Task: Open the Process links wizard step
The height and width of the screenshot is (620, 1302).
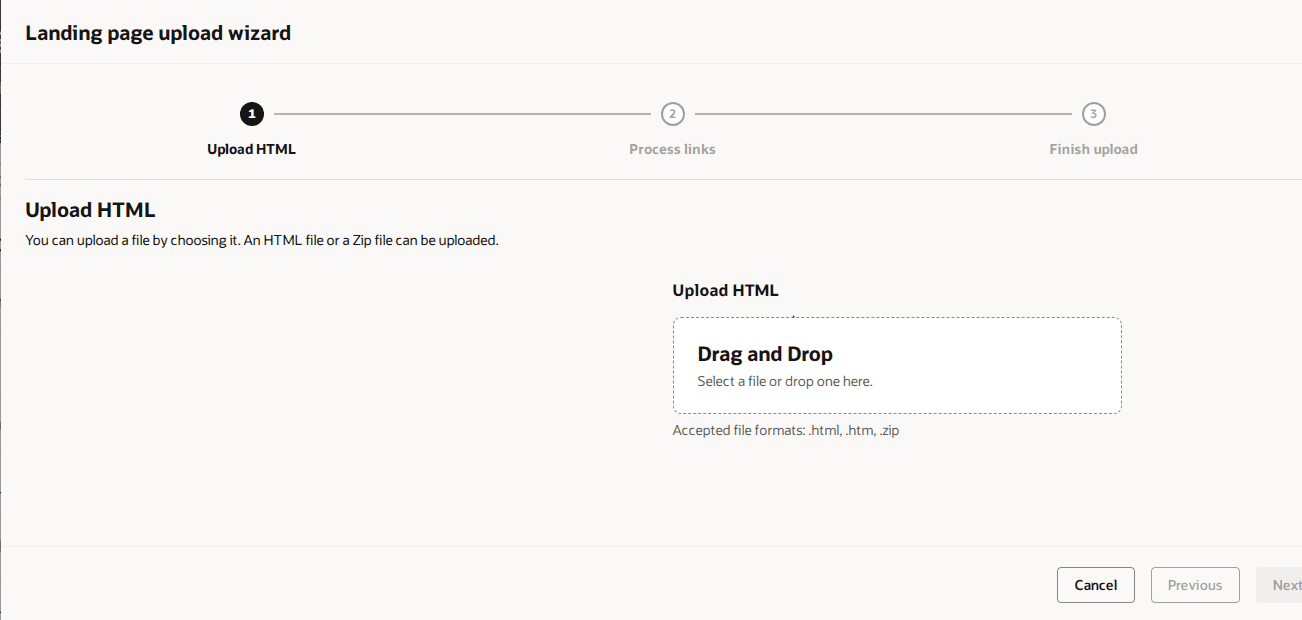Action: point(672,148)
